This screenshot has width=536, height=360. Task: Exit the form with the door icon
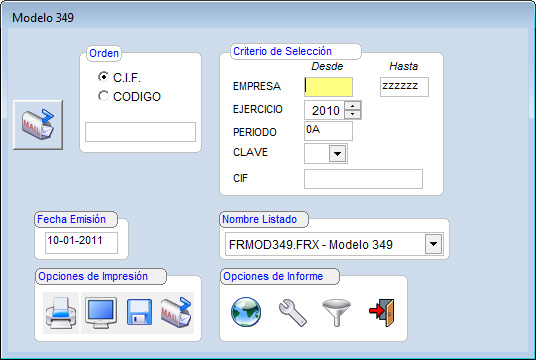click(382, 312)
